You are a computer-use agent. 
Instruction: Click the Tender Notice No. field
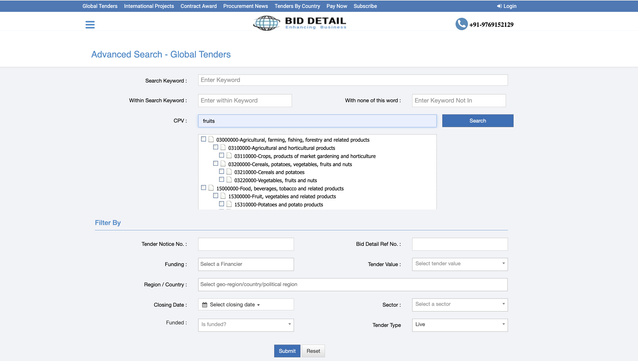pos(246,244)
